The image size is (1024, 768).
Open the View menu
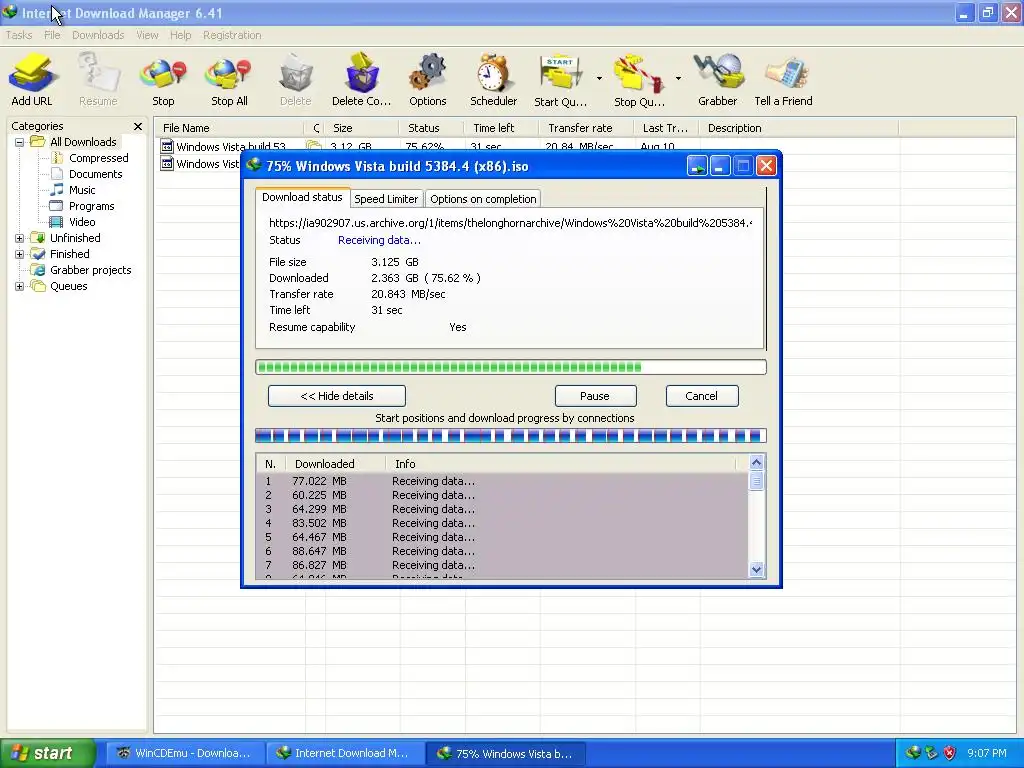coord(147,35)
